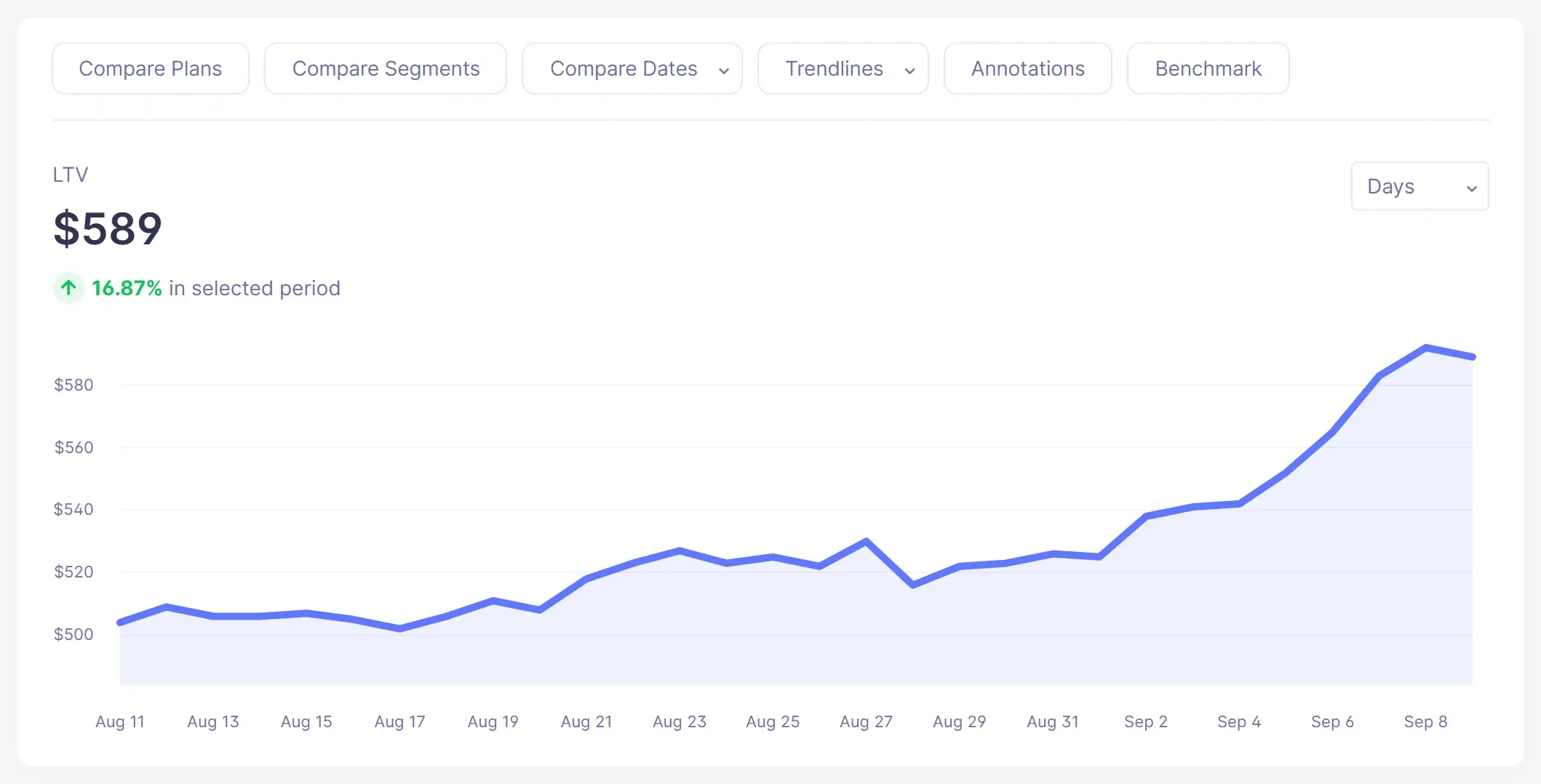The image size is (1541, 784).
Task: Click the Aug 13 date label
Action: click(x=213, y=721)
